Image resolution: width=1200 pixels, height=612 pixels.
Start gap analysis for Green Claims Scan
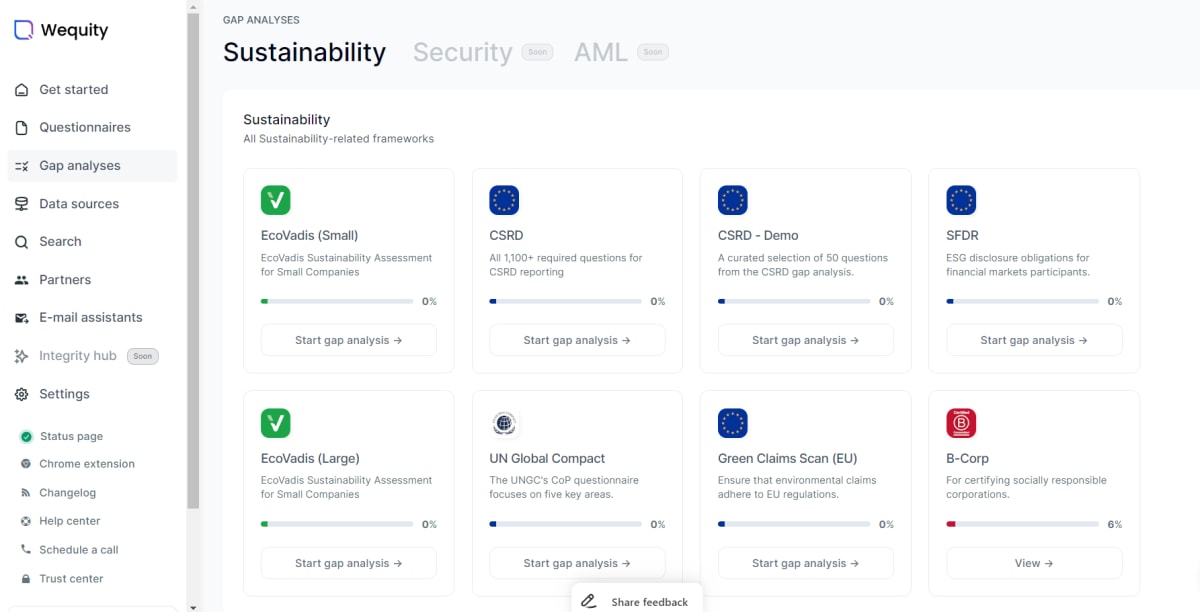coord(806,563)
